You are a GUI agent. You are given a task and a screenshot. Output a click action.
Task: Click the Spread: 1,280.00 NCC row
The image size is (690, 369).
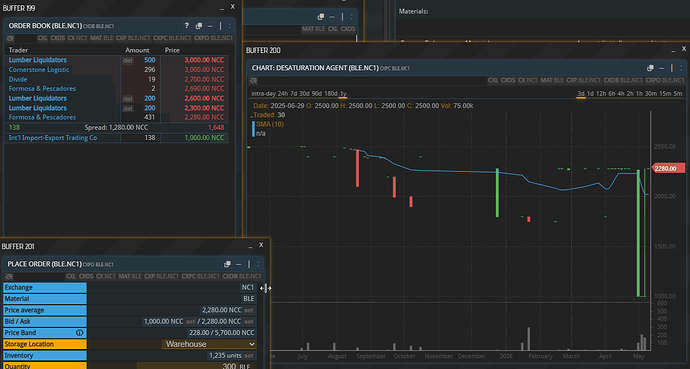[x=116, y=128]
